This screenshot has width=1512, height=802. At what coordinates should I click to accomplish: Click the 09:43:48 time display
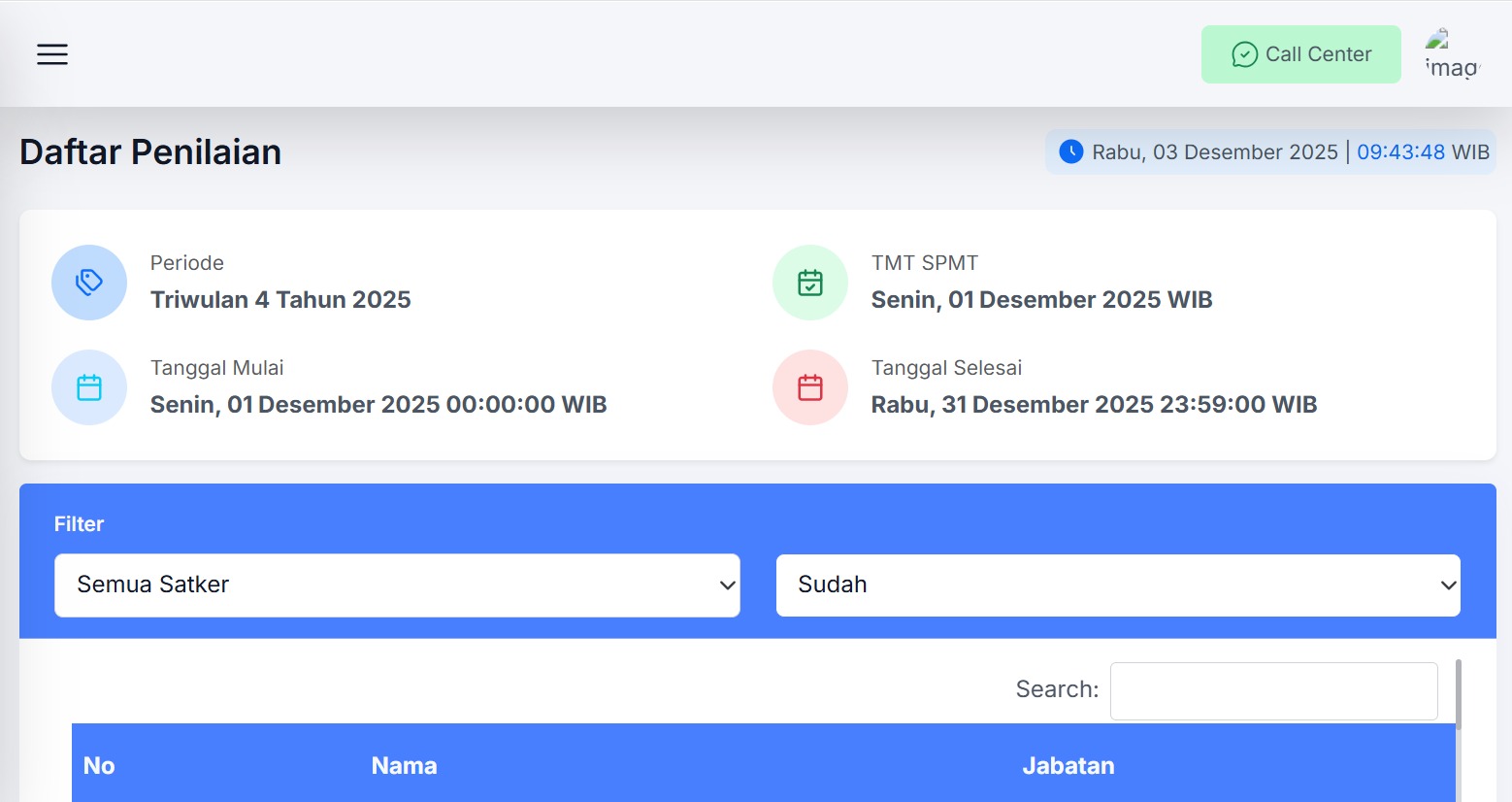[x=1400, y=152]
